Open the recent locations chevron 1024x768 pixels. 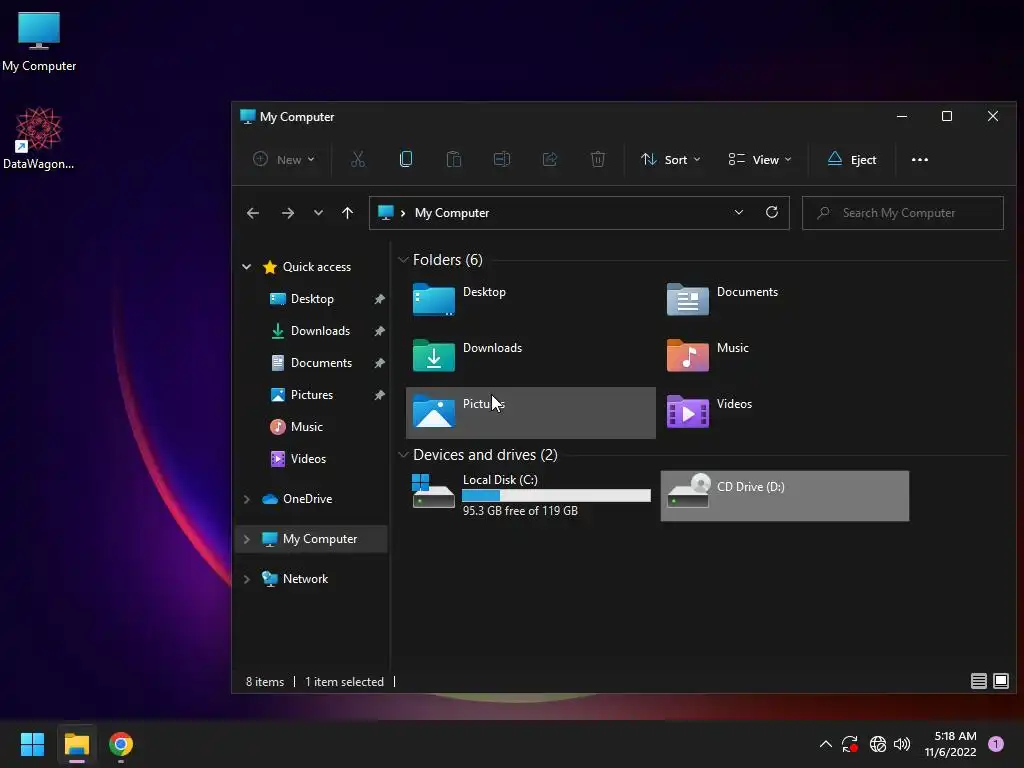tap(318, 213)
